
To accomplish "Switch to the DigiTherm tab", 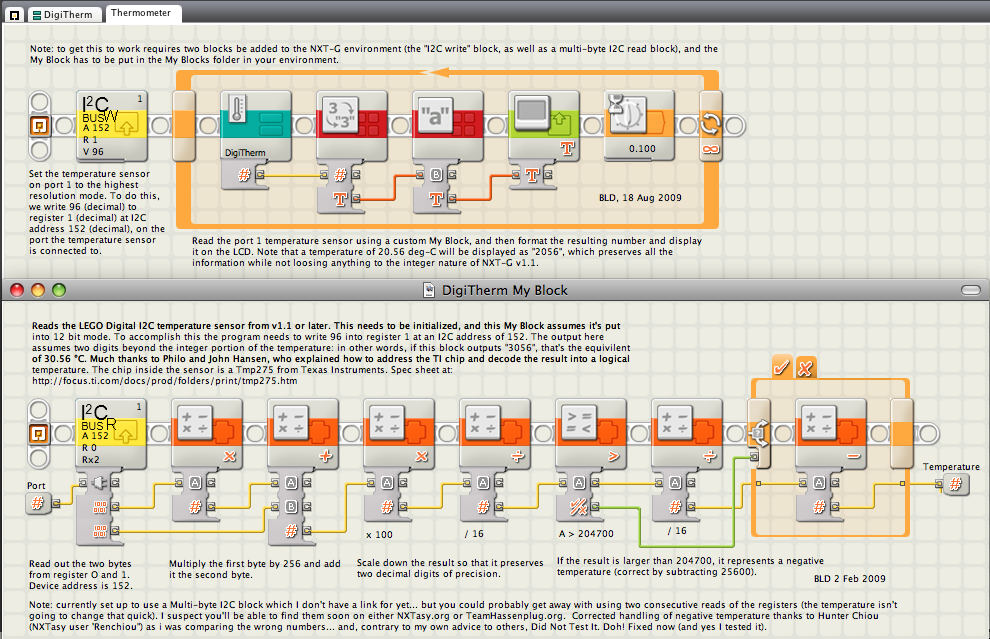I will coord(63,14).
